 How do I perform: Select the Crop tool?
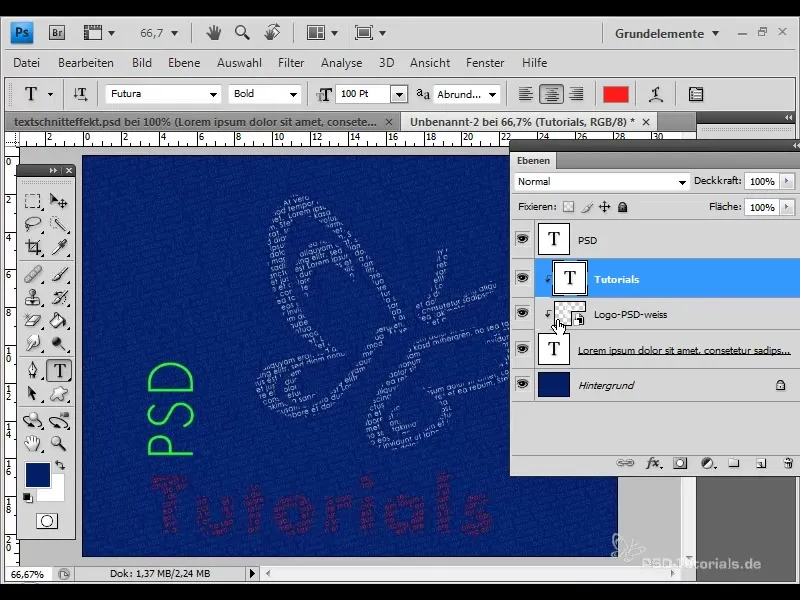pyautogui.click(x=33, y=247)
